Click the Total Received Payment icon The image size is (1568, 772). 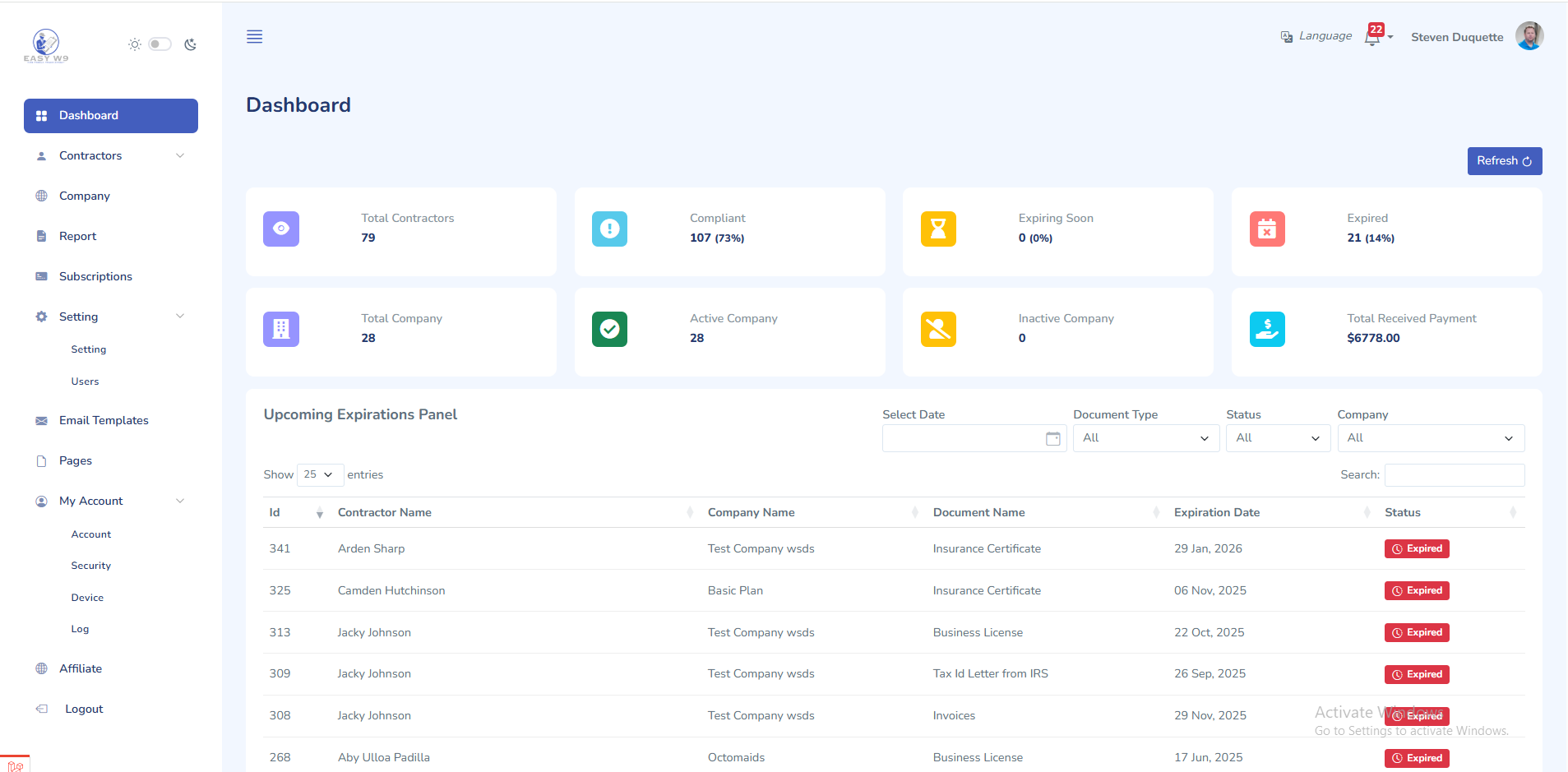[1267, 330]
